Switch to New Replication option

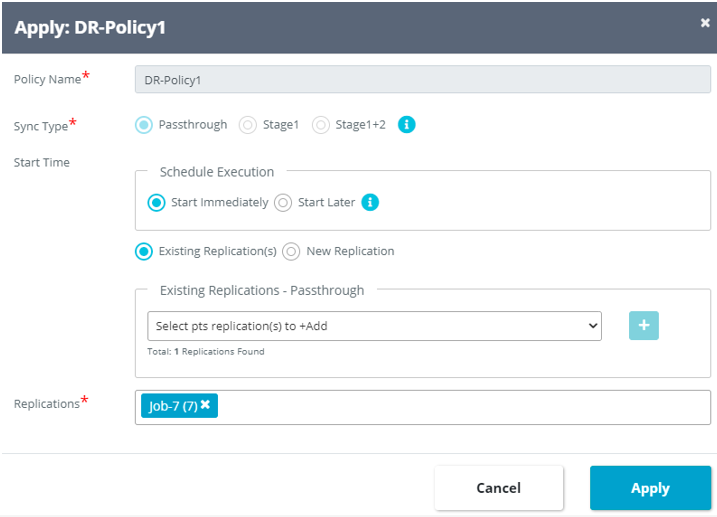click(x=291, y=251)
